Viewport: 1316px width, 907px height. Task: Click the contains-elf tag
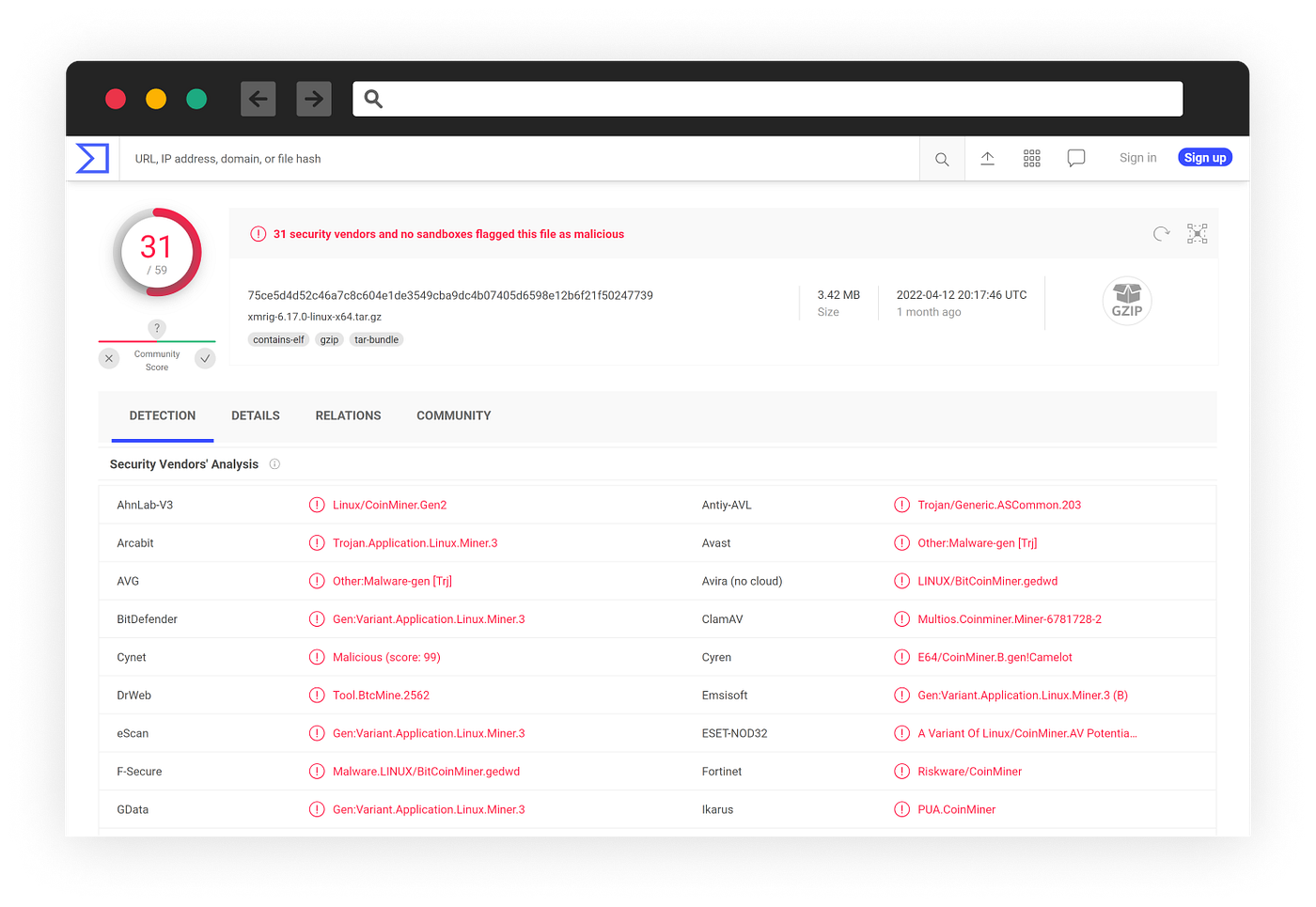click(278, 340)
